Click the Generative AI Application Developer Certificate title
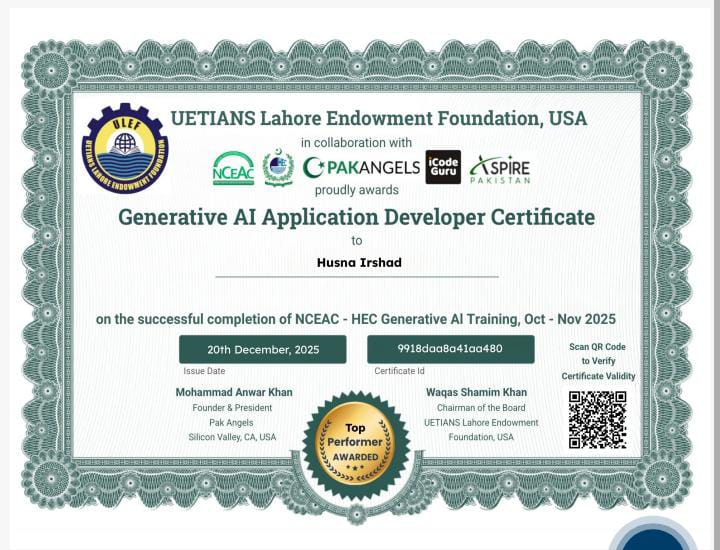720x550 pixels. 356,217
